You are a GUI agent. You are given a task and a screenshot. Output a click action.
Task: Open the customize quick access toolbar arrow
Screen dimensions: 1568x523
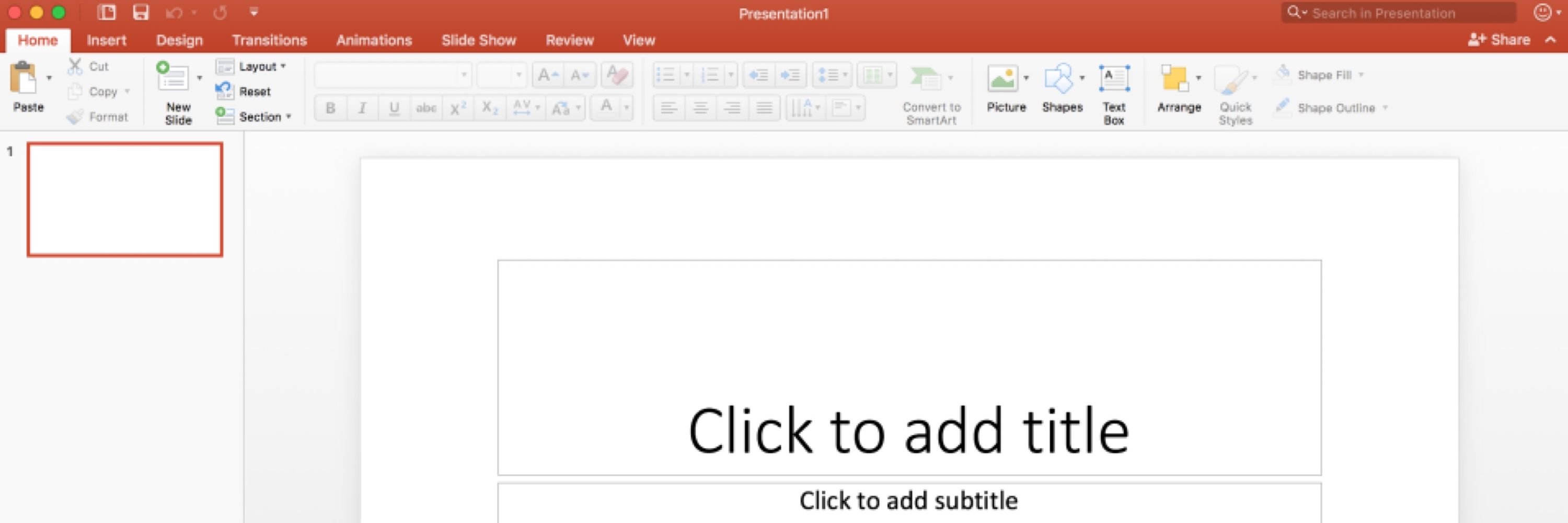[x=254, y=12]
